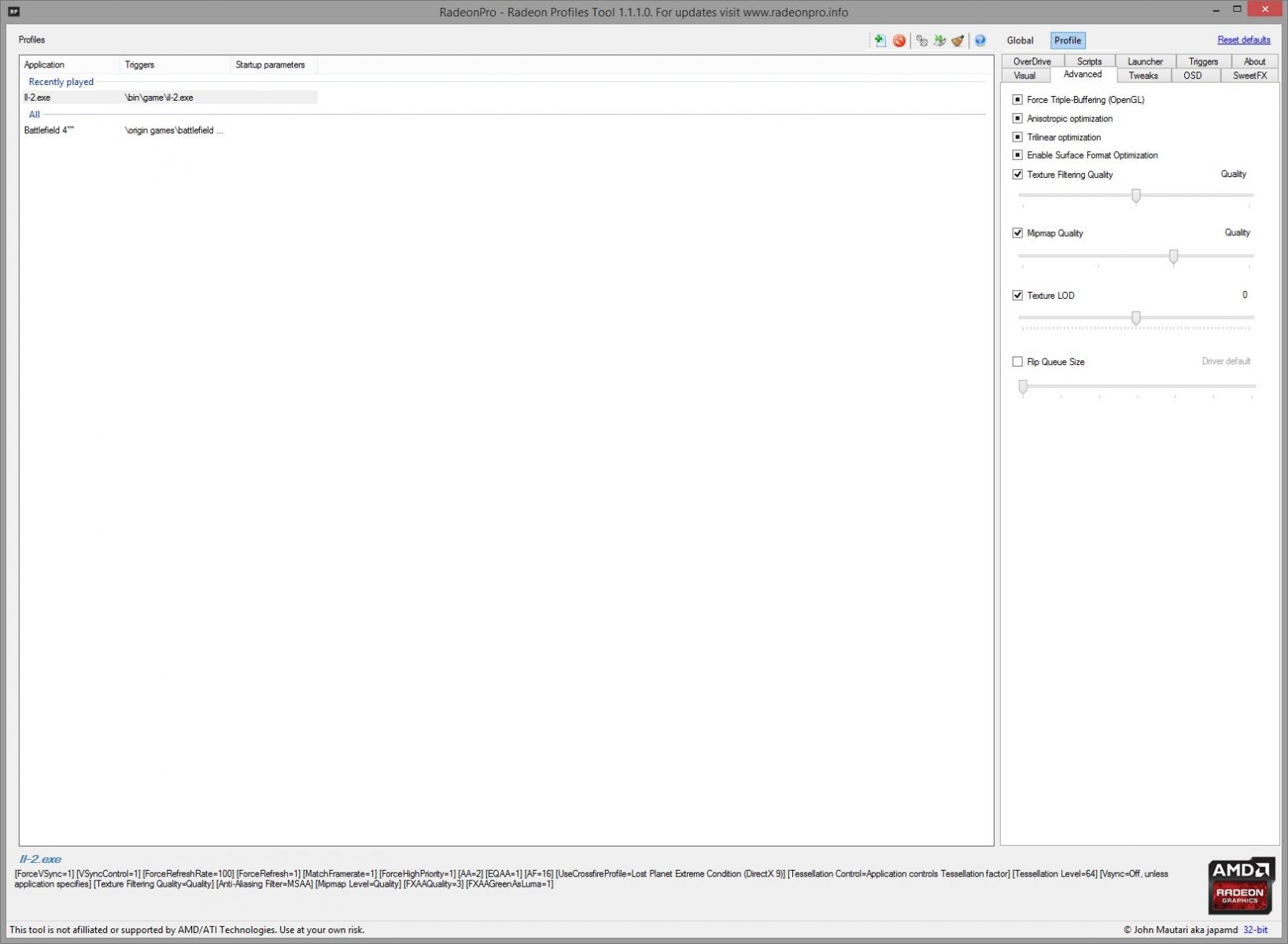
Task: Open help via blue question mark icon
Action: [980, 40]
